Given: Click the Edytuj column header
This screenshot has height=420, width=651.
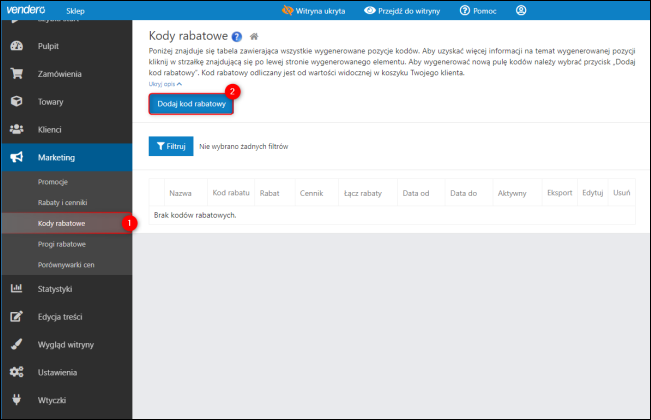Looking at the screenshot, I should [x=592, y=193].
